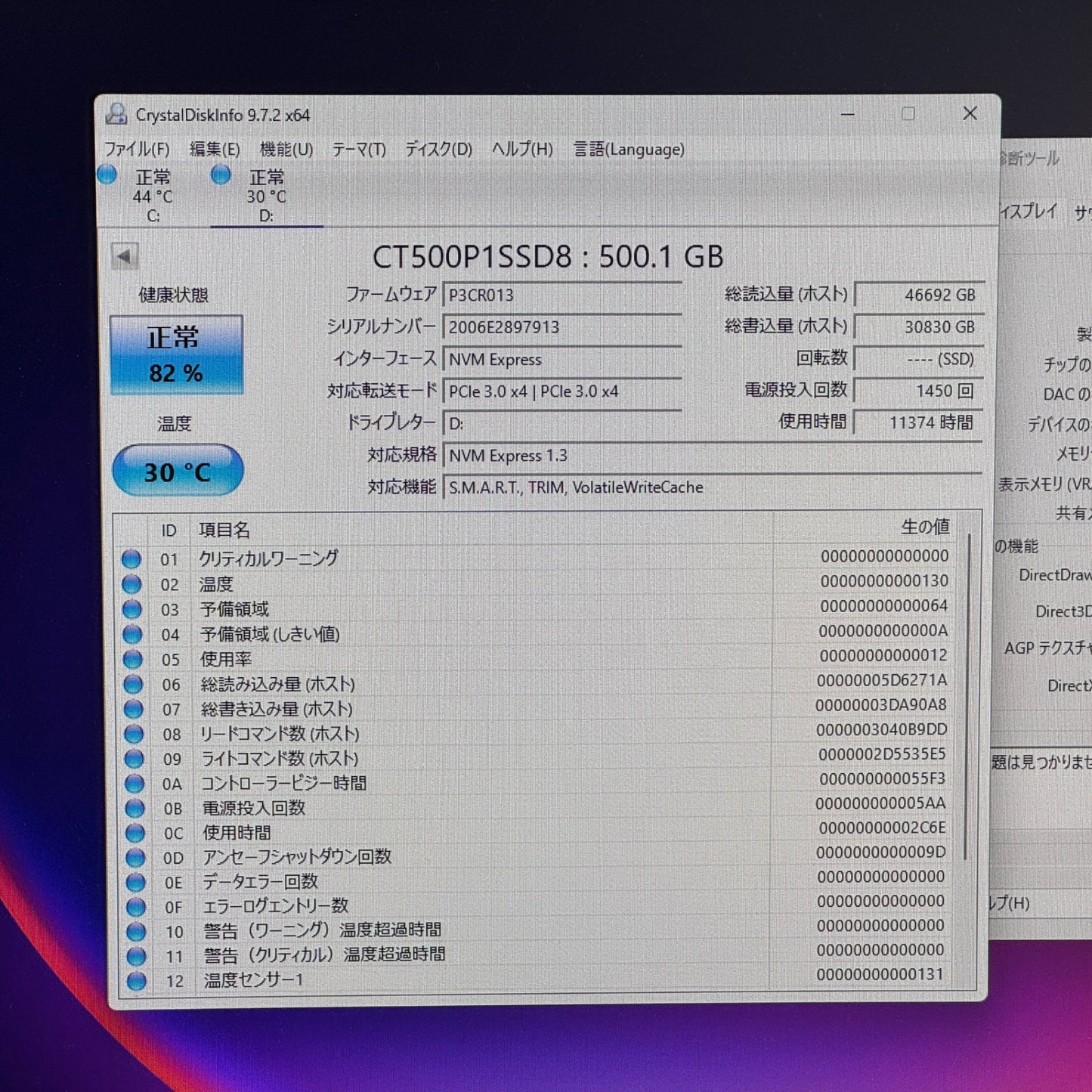Click status orb for row 12 温度センサー1
The width and height of the screenshot is (1092, 1092).
coord(137,981)
